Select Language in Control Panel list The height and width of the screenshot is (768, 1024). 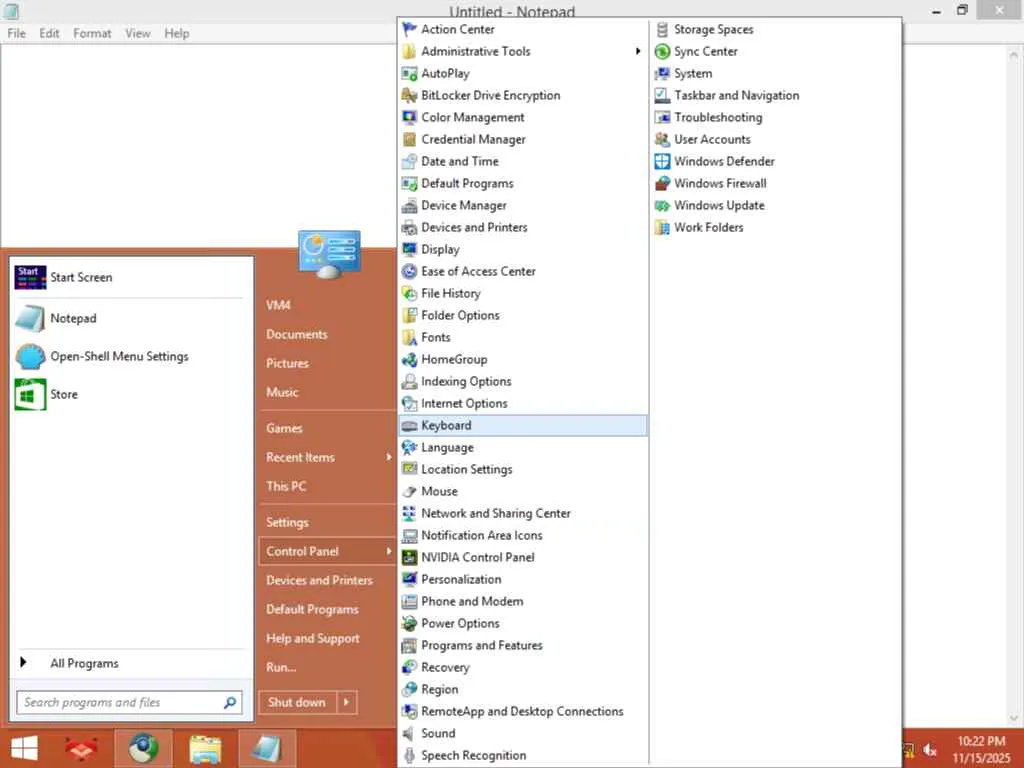(523, 448)
